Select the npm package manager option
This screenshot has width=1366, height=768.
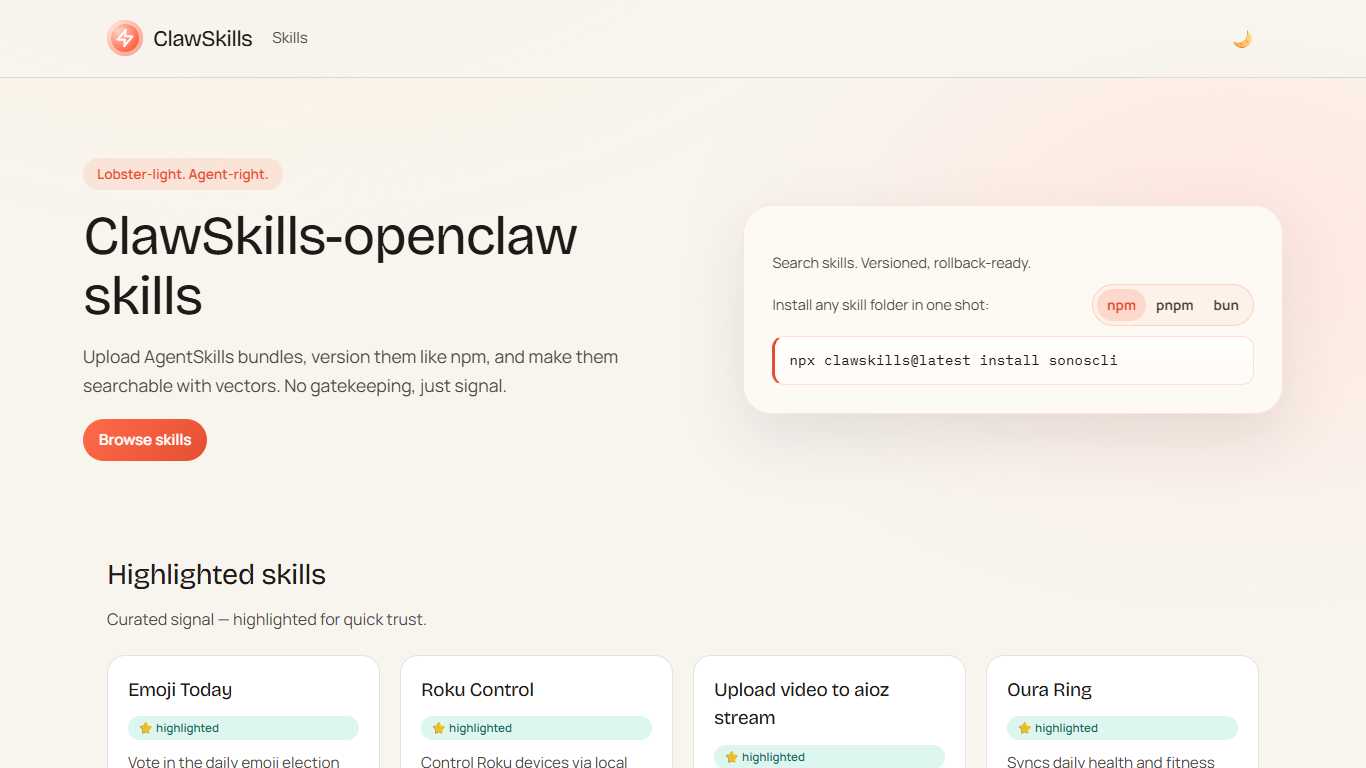click(x=1121, y=306)
